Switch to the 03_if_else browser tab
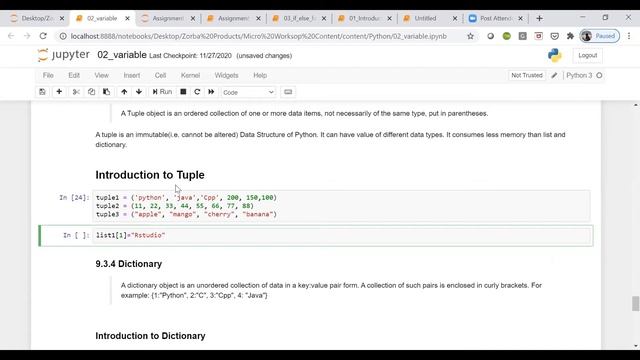The image size is (640, 360). click(x=300, y=18)
